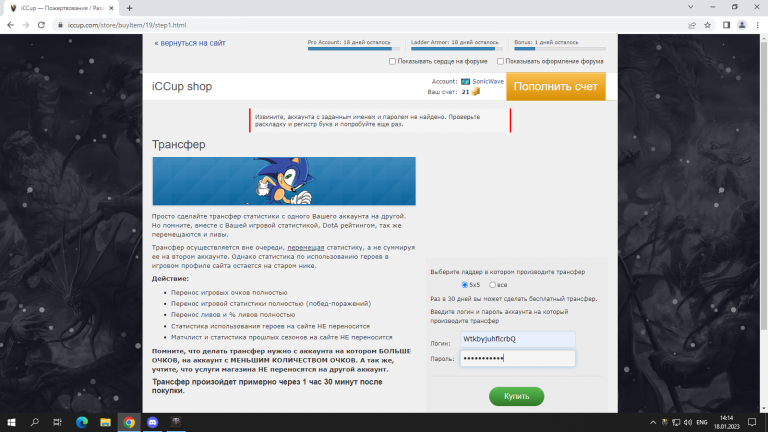Click the site padlock icon in the address bar

tap(60, 25)
